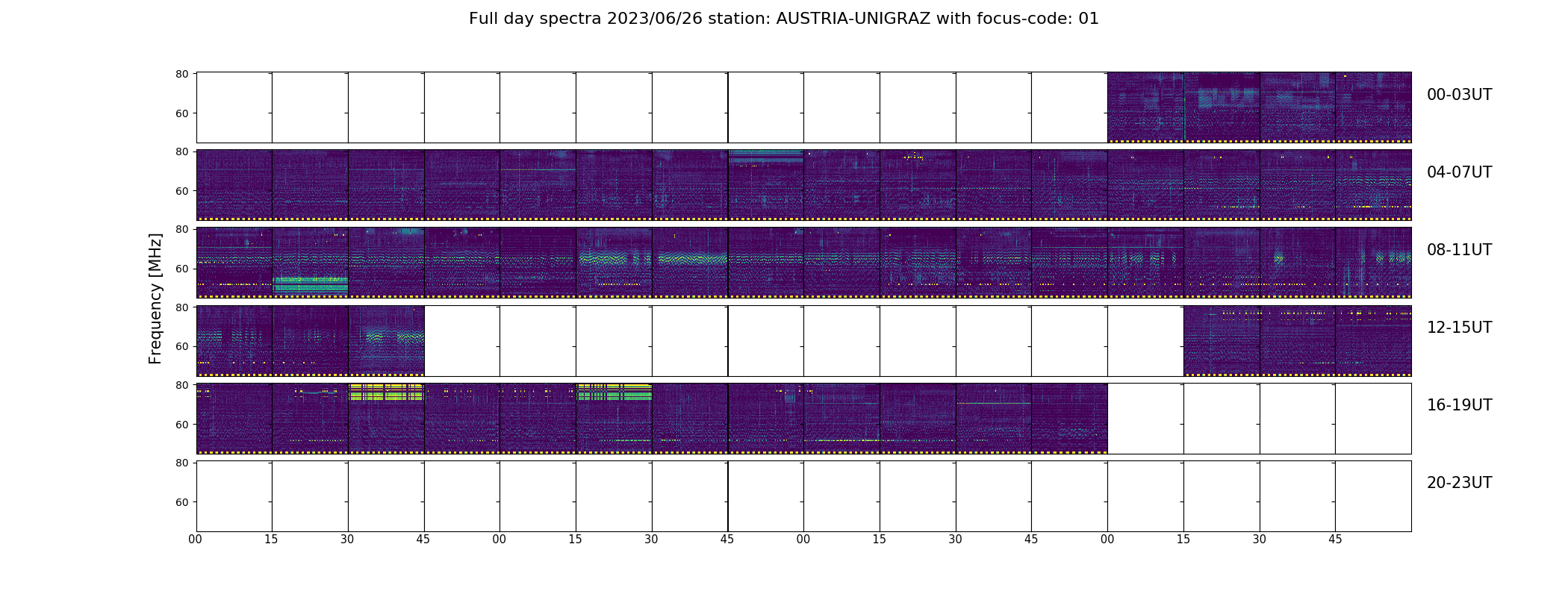Open the 03:00 spectrogram in the 00-03UT row
1568x597 pixels.
point(1145,107)
